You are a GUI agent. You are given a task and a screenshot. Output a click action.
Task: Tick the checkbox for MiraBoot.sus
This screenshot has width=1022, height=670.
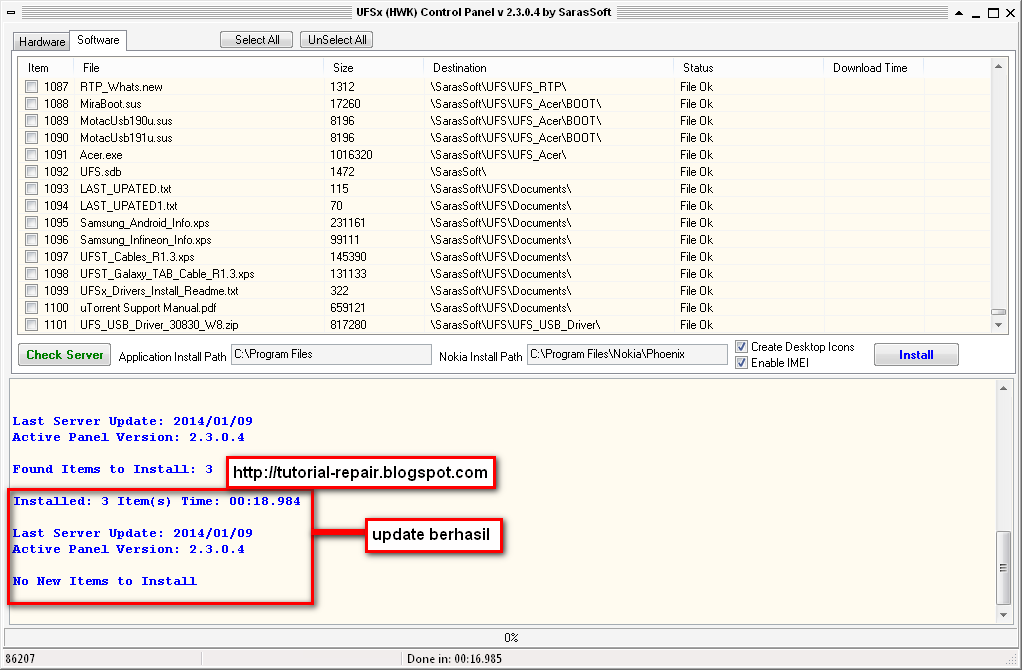pyautogui.click(x=31, y=104)
